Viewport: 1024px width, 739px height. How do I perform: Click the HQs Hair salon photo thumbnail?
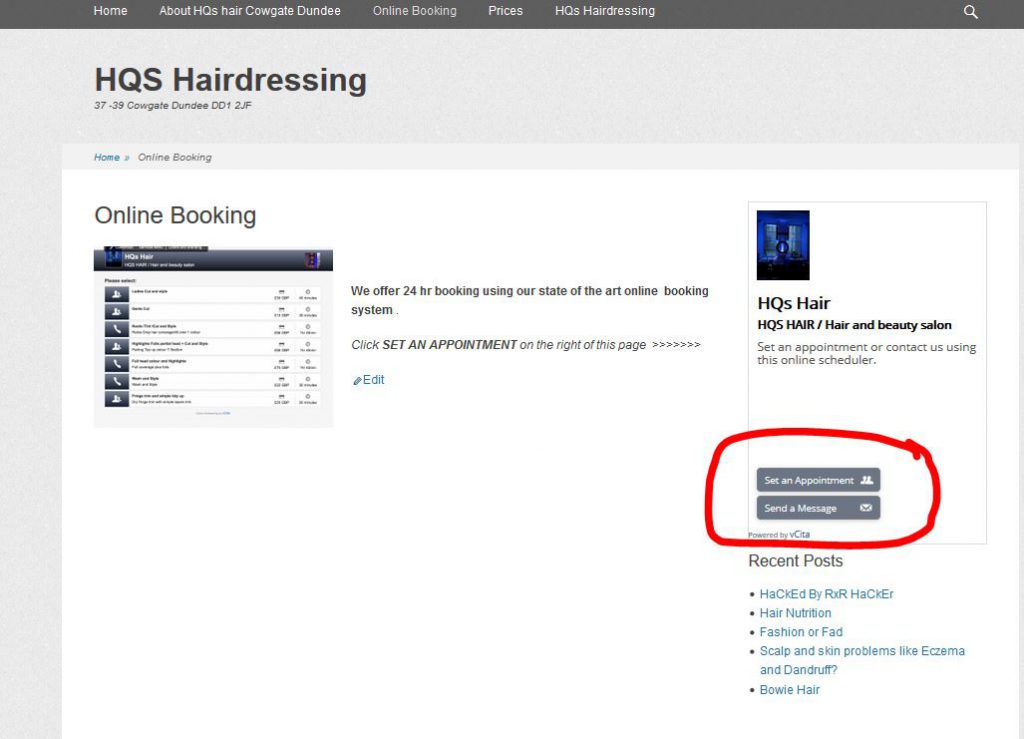click(x=783, y=245)
